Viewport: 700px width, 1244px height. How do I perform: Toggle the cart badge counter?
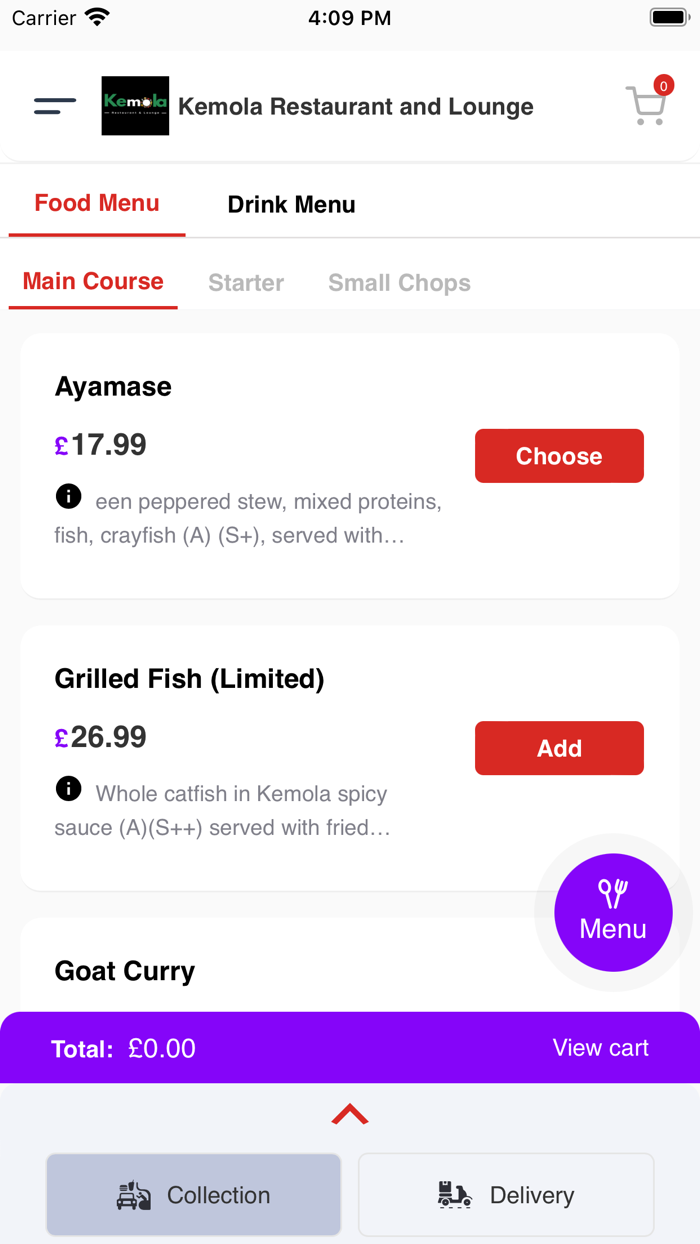(x=662, y=87)
